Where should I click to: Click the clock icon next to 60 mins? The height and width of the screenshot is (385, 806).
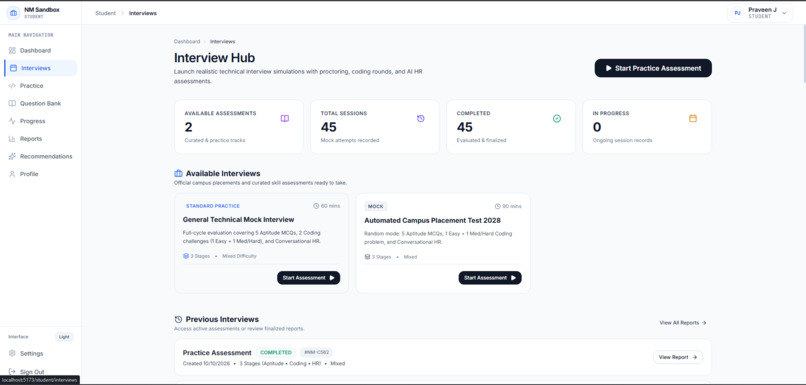[316, 206]
